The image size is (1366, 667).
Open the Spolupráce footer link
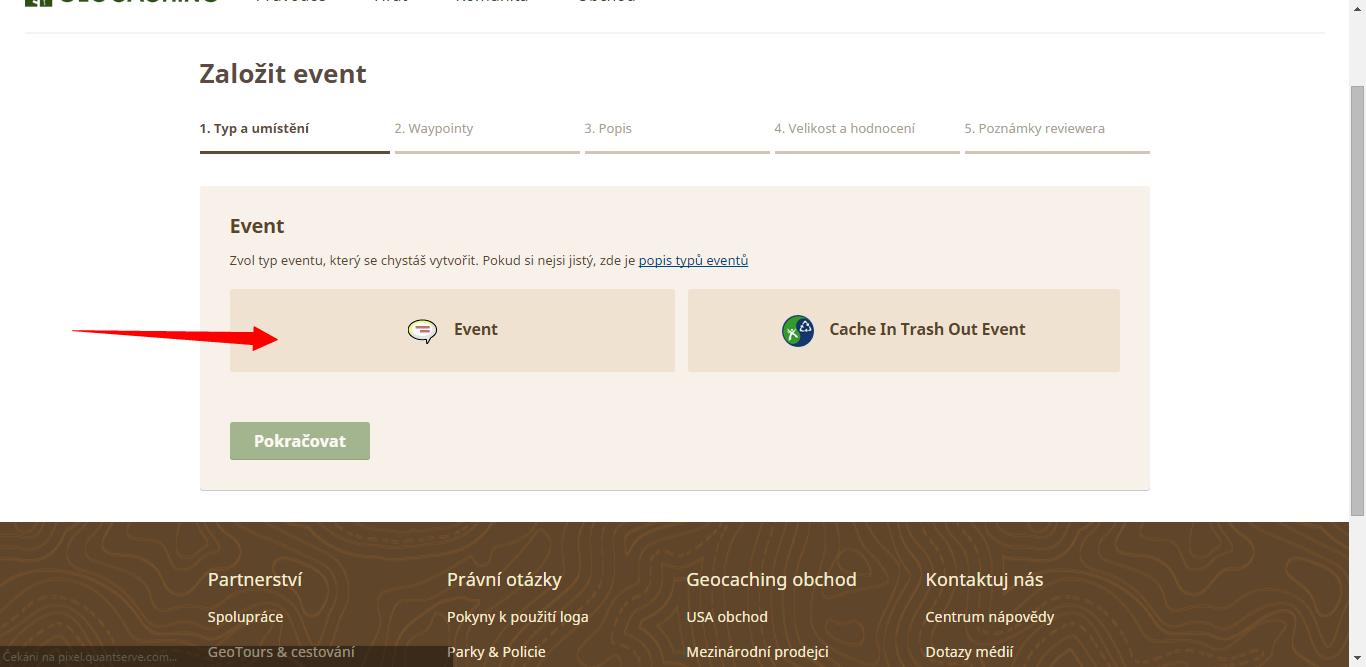tap(245, 617)
